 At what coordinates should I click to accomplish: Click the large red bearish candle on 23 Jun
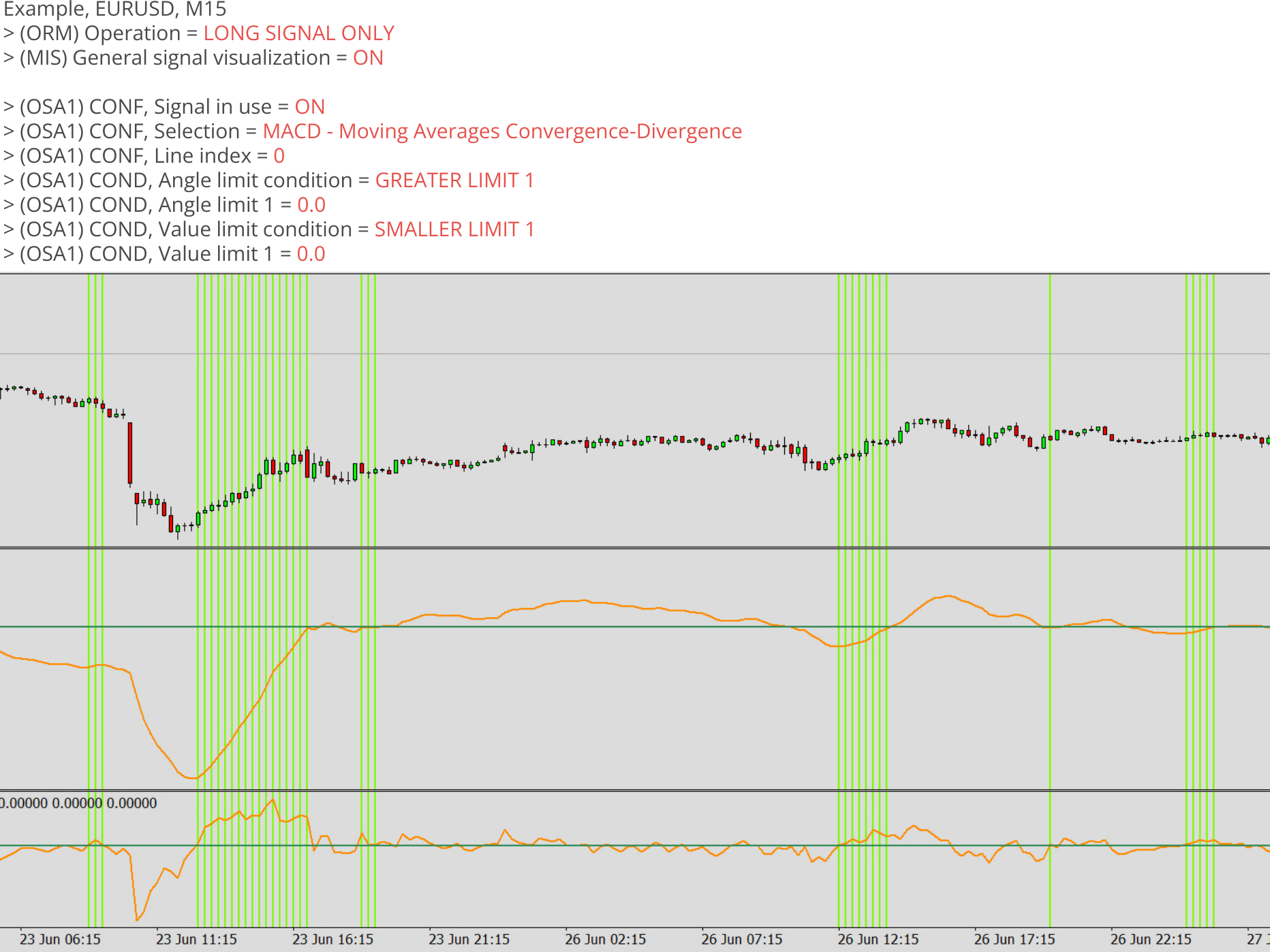(130, 453)
